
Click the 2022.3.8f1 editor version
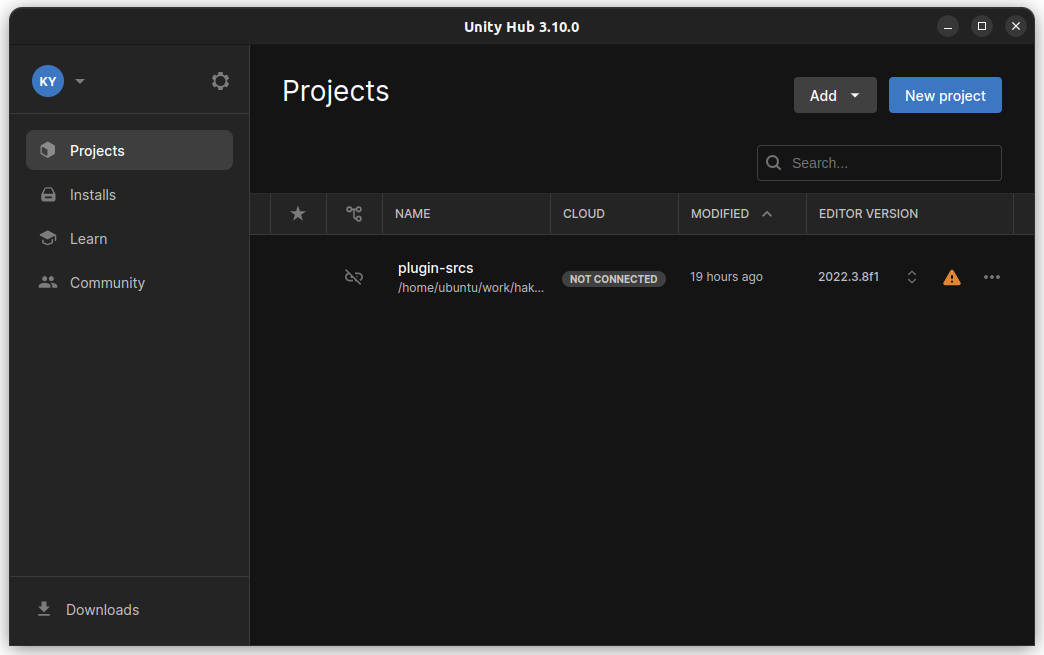tap(848, 277)
